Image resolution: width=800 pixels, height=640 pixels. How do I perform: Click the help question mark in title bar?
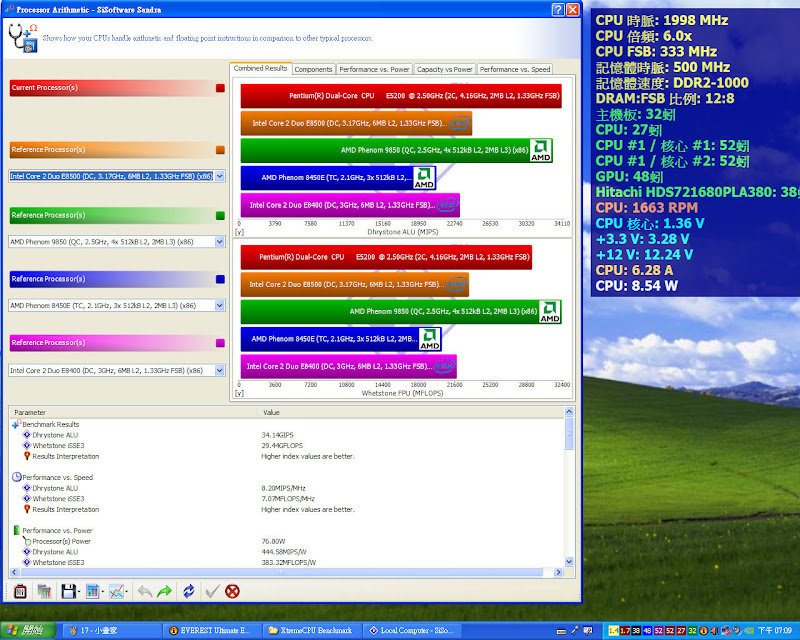point(556,9)
